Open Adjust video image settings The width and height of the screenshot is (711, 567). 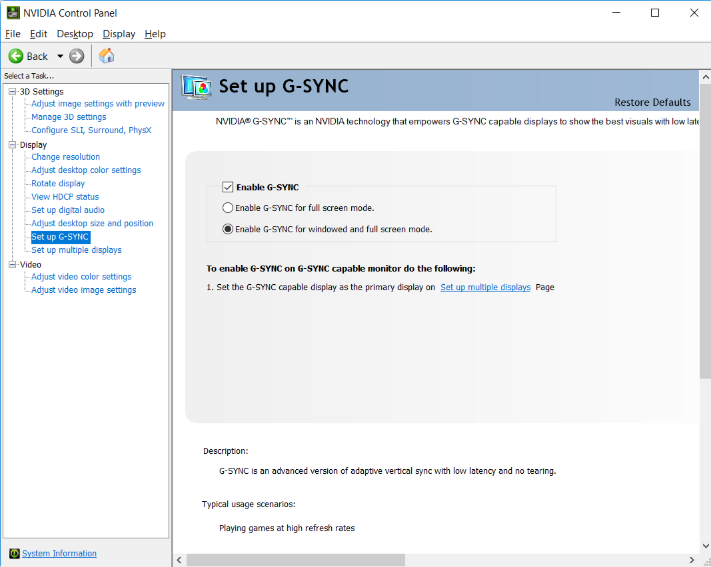point(84,290)
